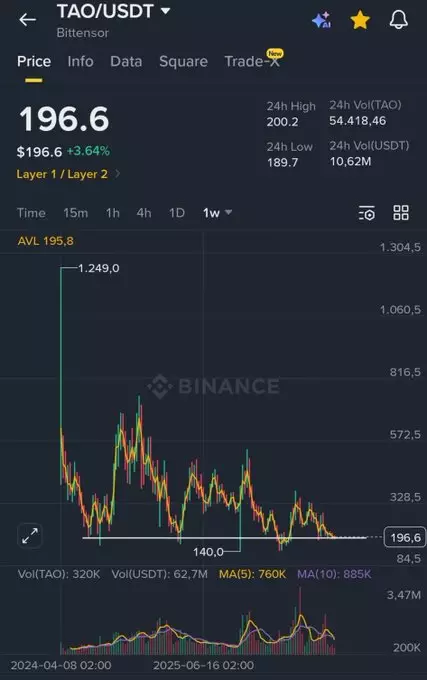Screen dimensions: 427x680
Task: Choose the Time line chart option
Action: pos(31,213)
